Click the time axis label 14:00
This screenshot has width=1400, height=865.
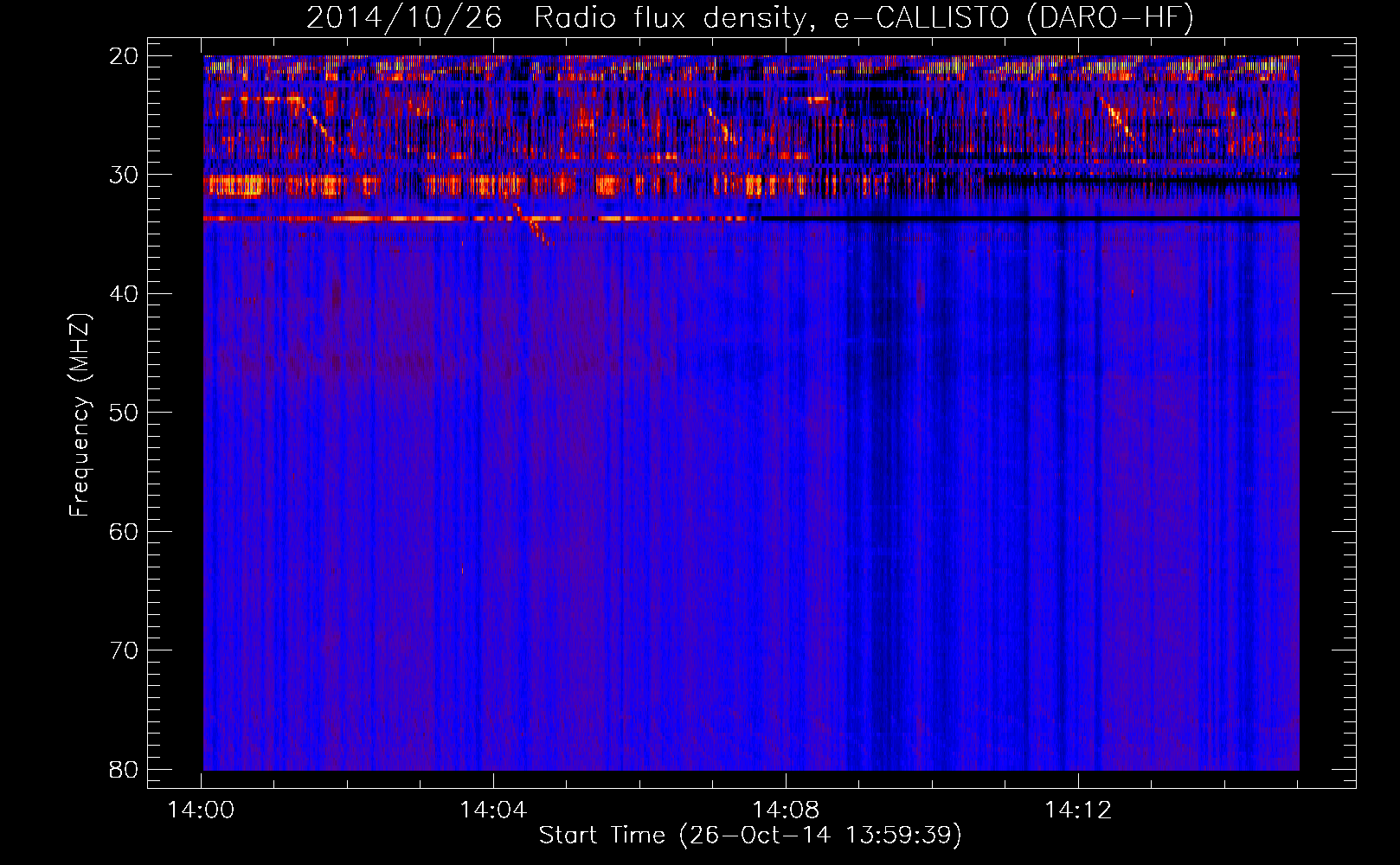[x=202, y=810]
